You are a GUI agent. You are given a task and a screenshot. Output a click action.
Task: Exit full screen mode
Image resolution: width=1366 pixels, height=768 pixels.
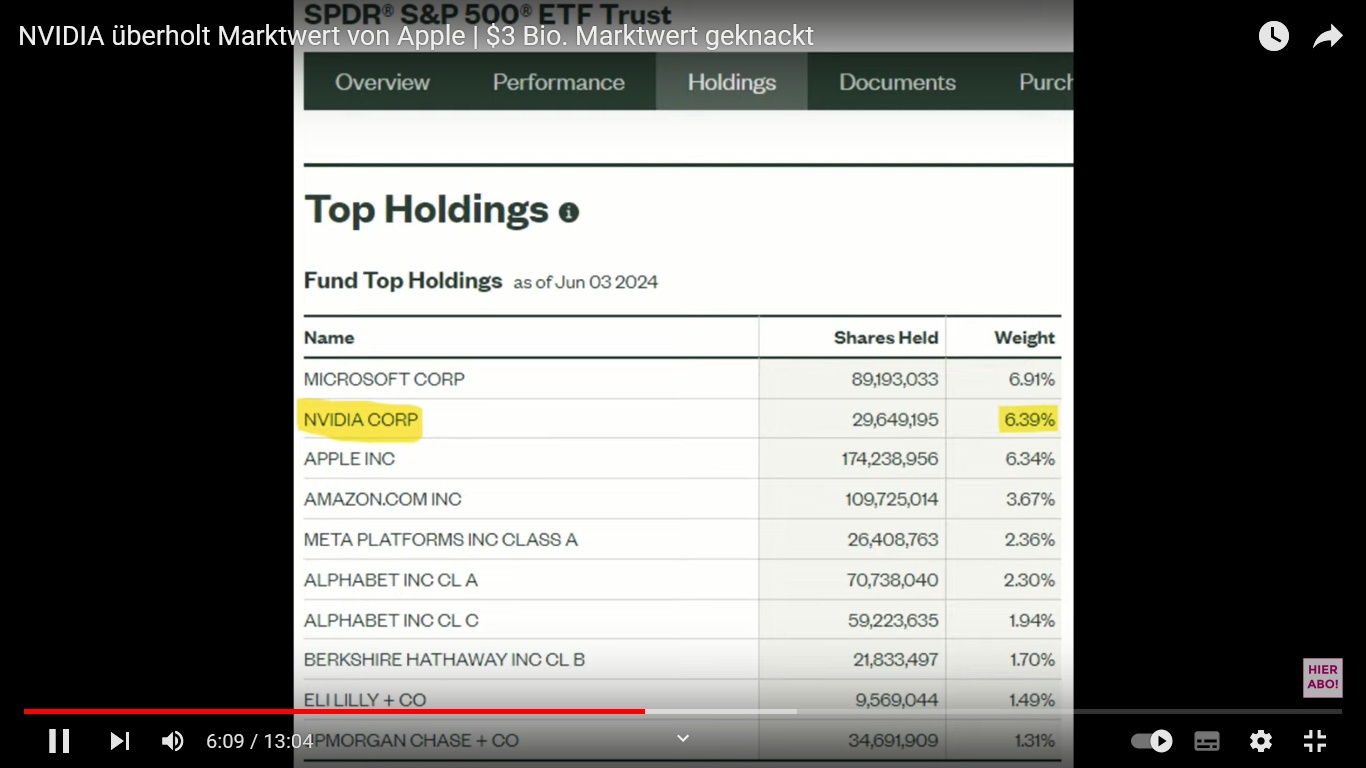(1315, 741)
